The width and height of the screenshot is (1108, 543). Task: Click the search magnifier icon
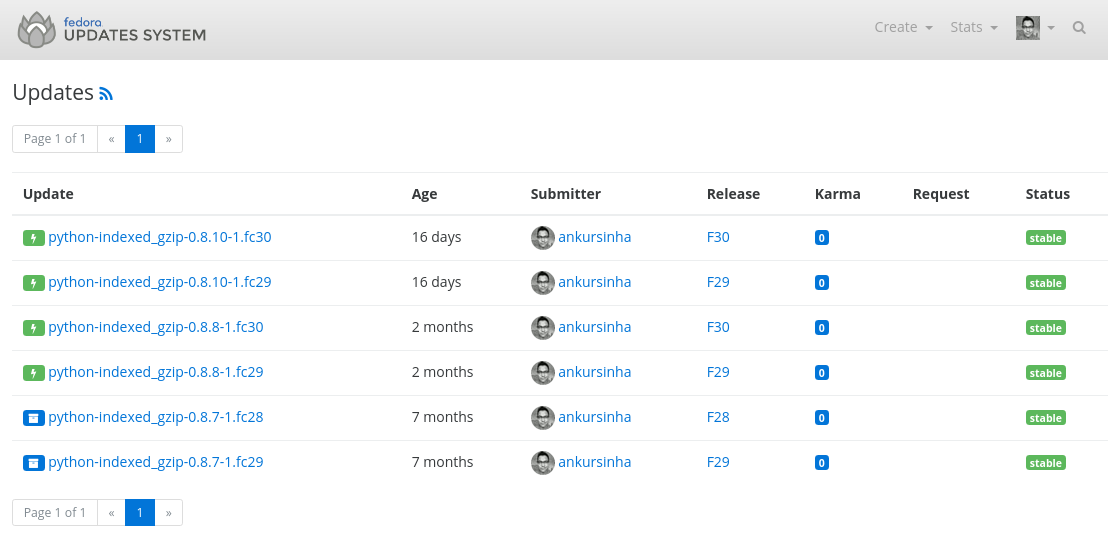coord(1079,28)
